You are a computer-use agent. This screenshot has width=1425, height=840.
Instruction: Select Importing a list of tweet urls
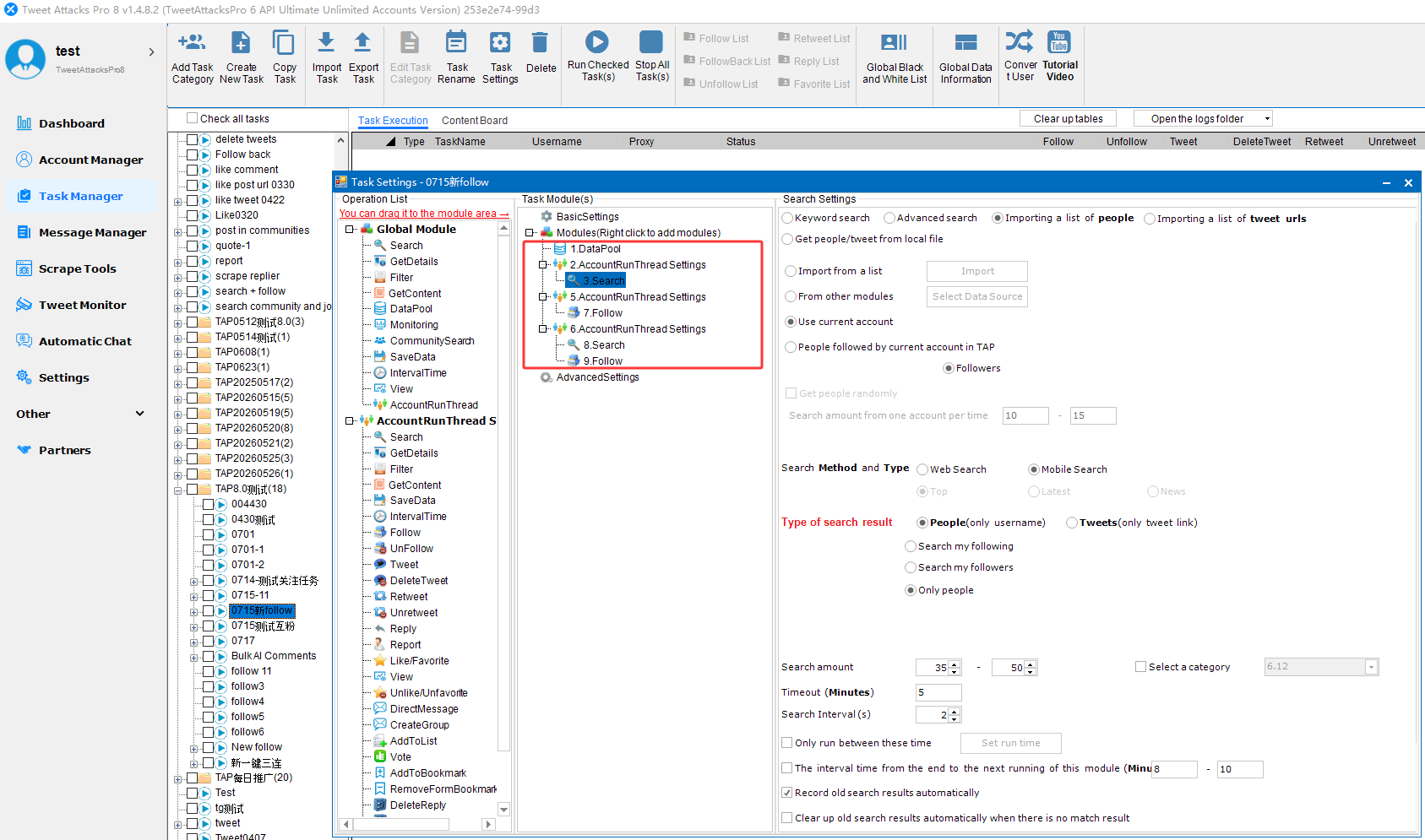[x=1150, y=219]
